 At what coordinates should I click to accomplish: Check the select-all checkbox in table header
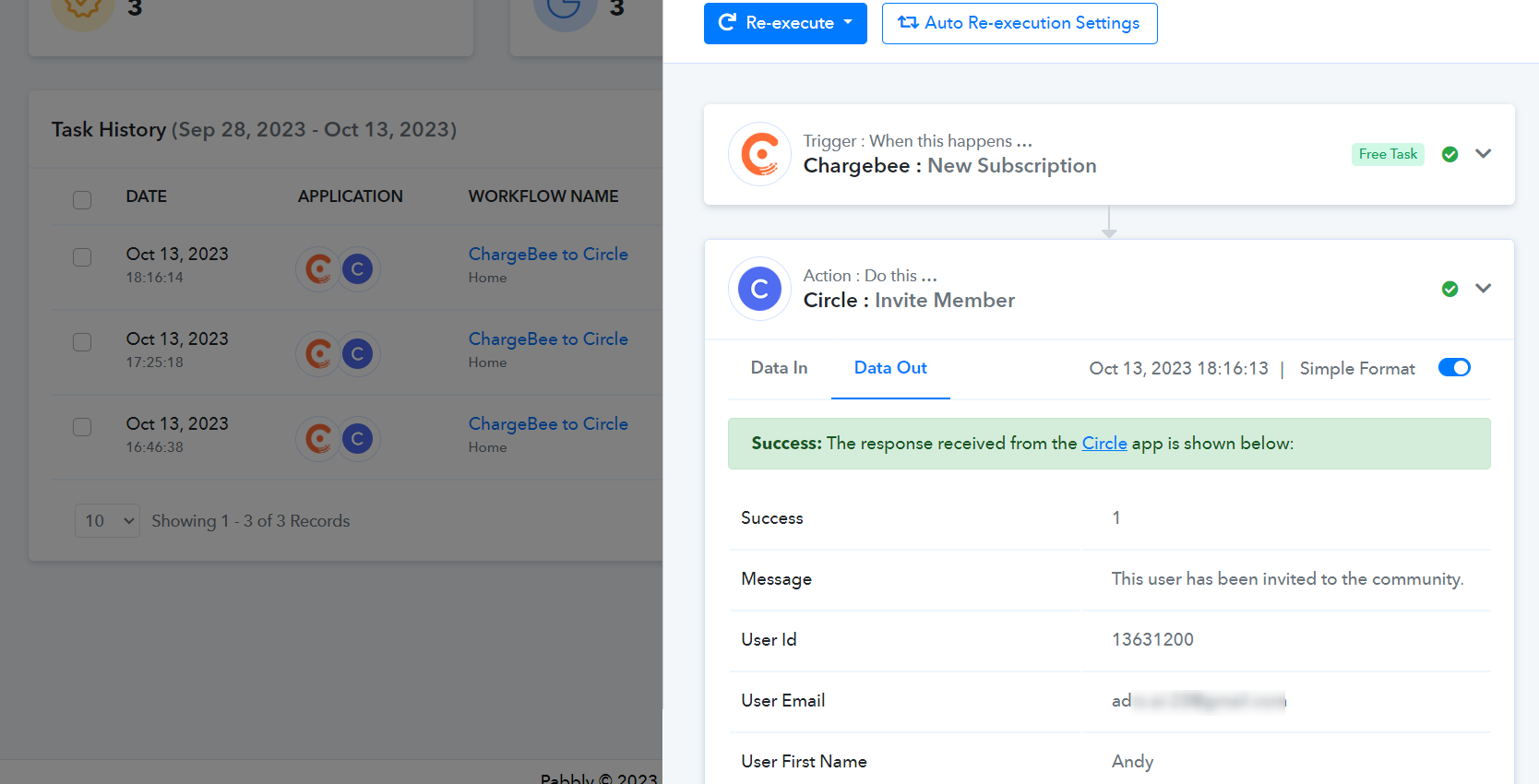(82, 199)
